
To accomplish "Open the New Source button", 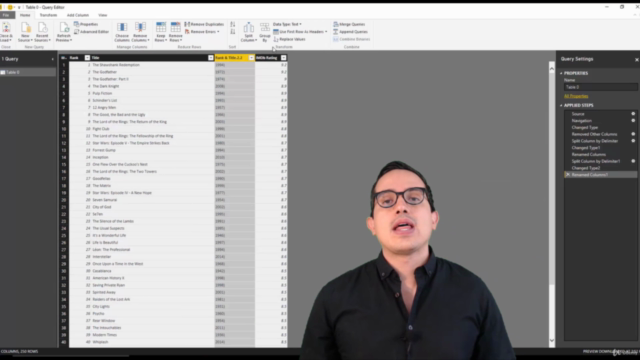I will pos(25,32).
